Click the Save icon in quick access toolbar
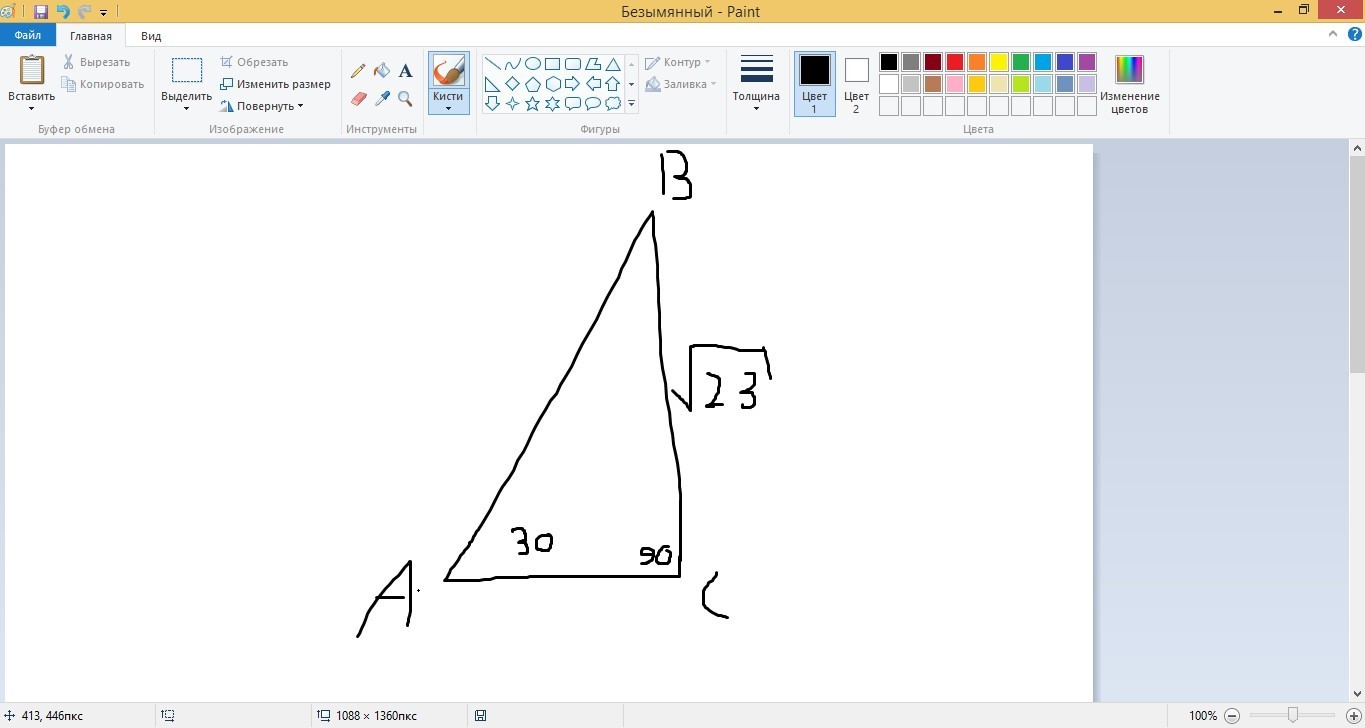Screen dimensions: 1365x728 (x=41, y=12)
